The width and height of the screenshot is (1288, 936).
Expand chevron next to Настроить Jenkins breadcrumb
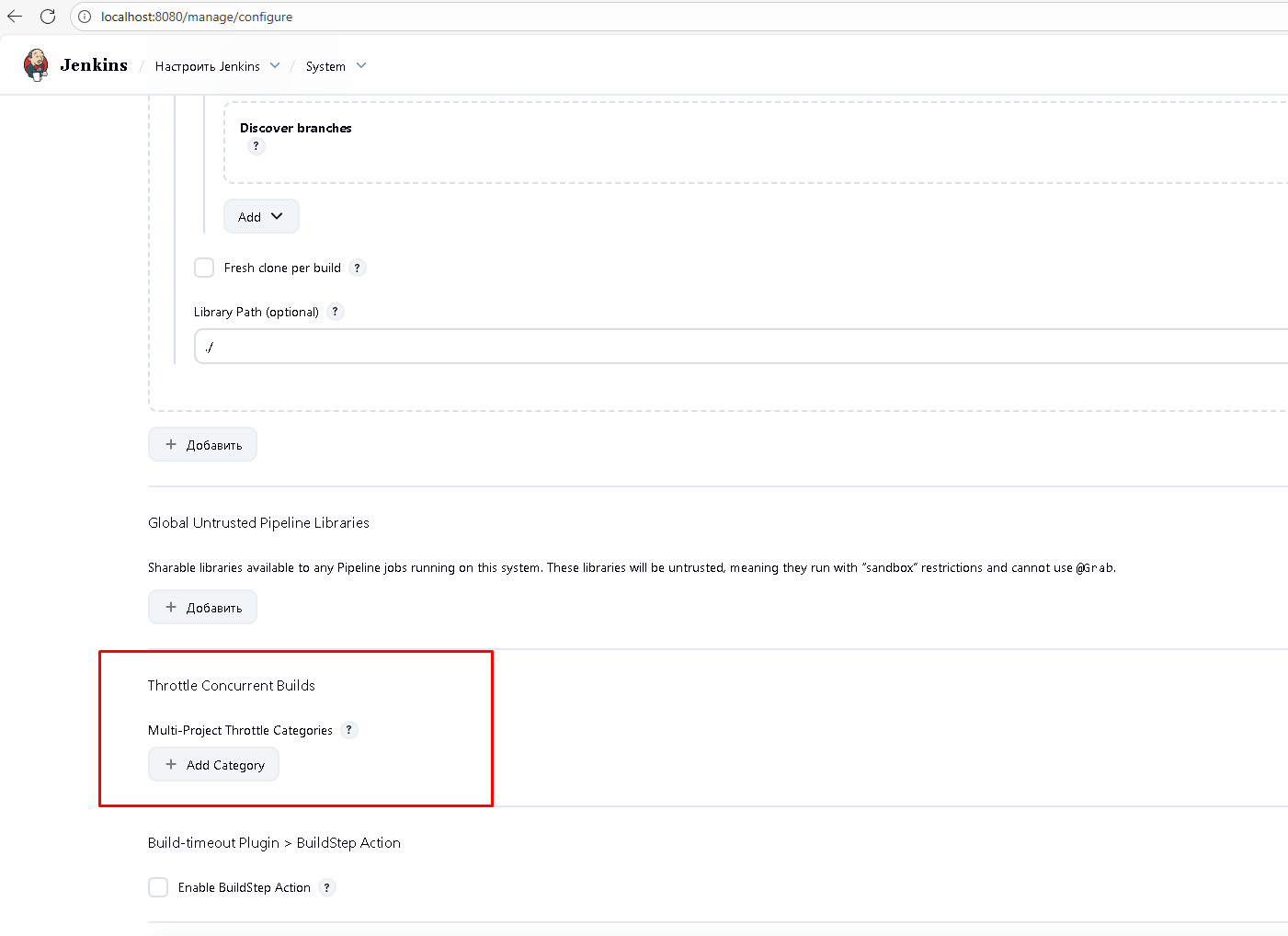click(275, 66)
